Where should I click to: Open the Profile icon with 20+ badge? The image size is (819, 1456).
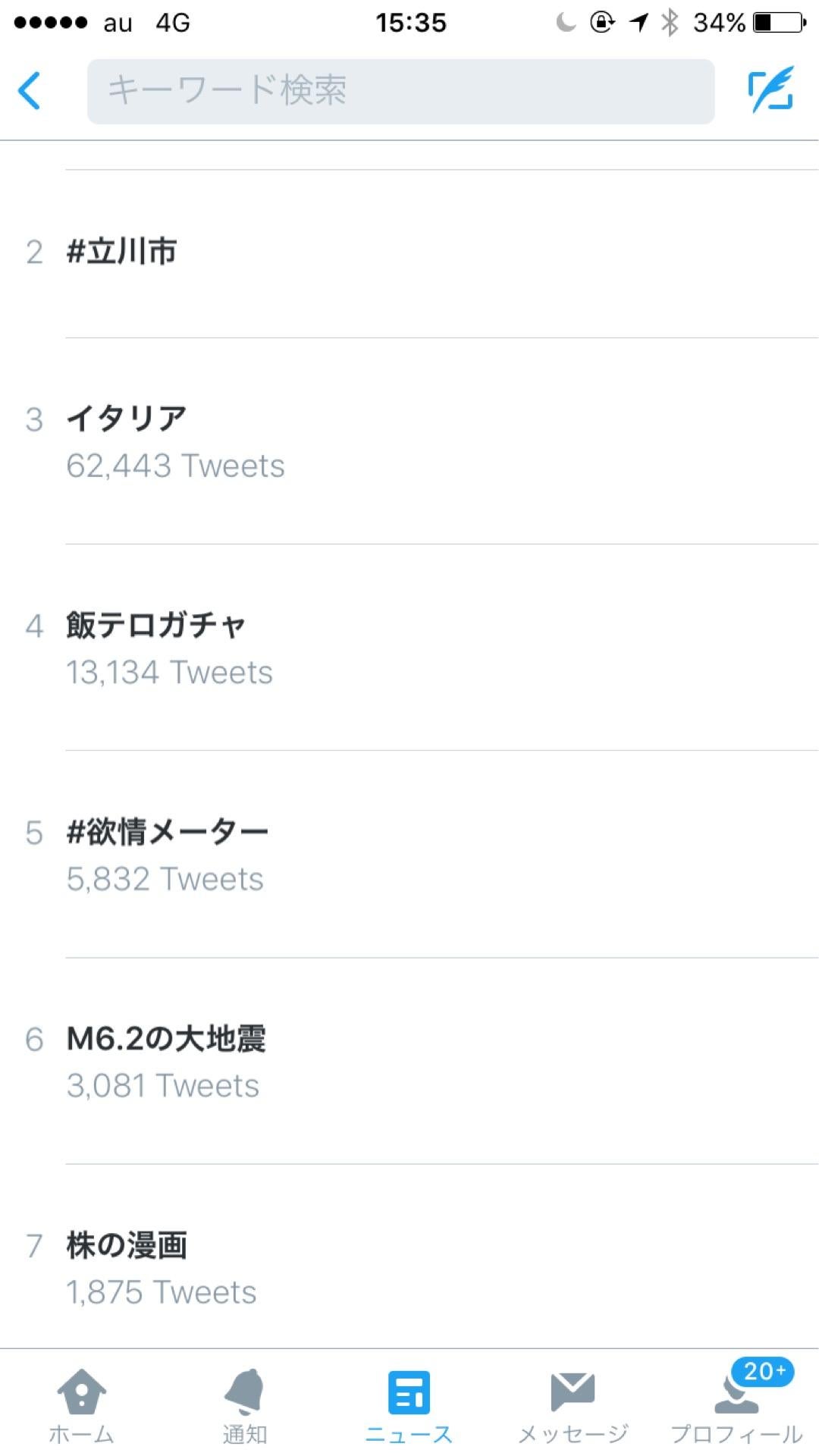click(736, 1395)
